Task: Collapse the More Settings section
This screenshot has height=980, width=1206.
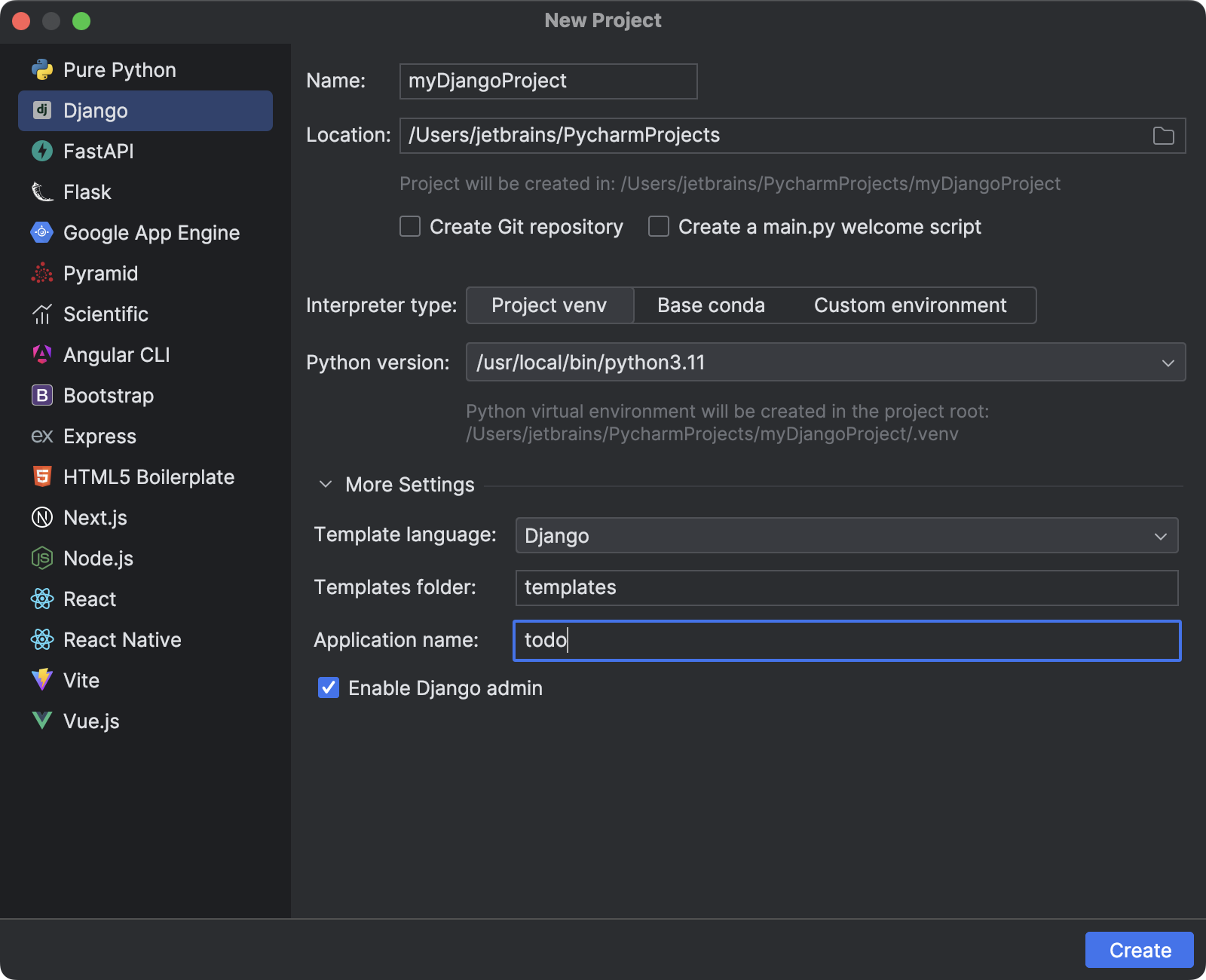Action: click(326, 485)
